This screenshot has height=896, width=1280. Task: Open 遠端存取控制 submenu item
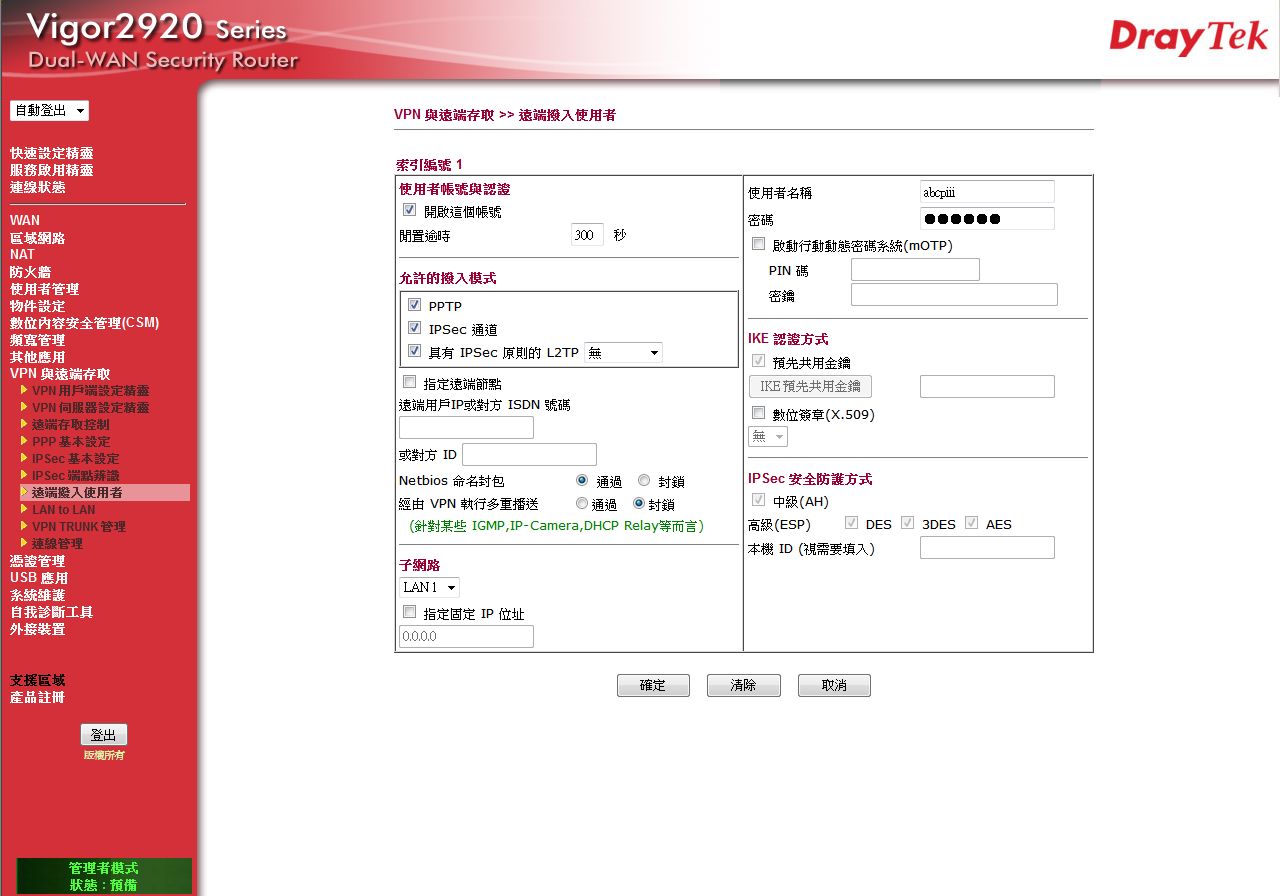pyautogui.click(x=70, y=425)
